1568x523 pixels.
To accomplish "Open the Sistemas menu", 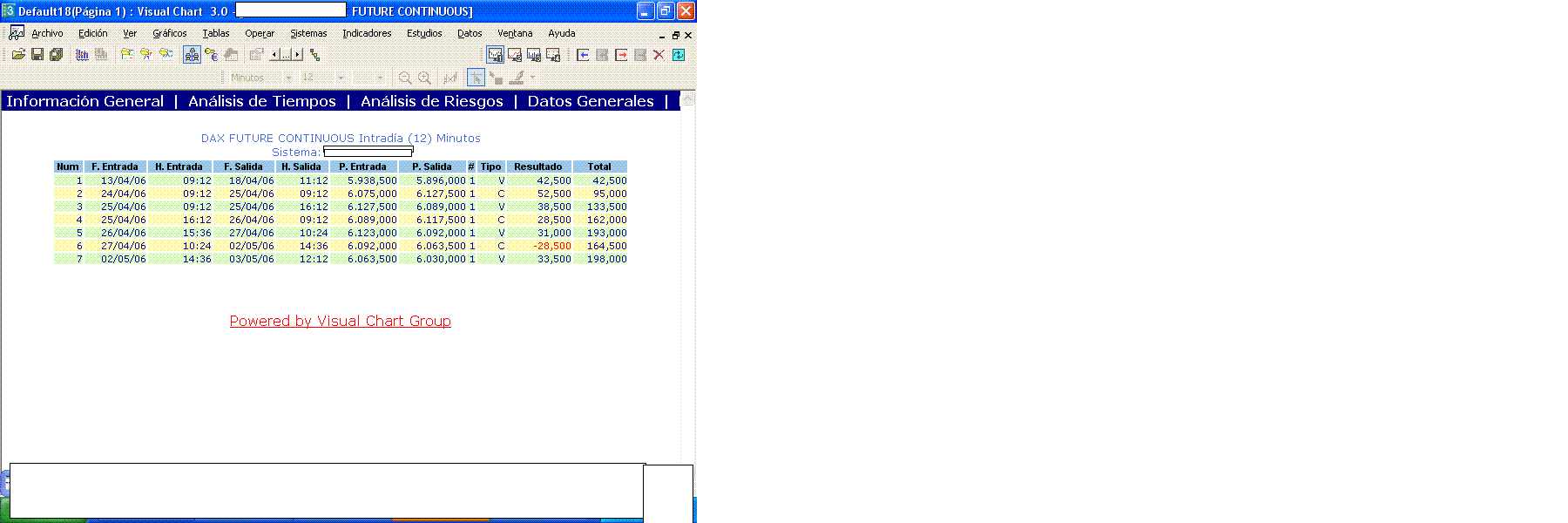I will 308,33.
